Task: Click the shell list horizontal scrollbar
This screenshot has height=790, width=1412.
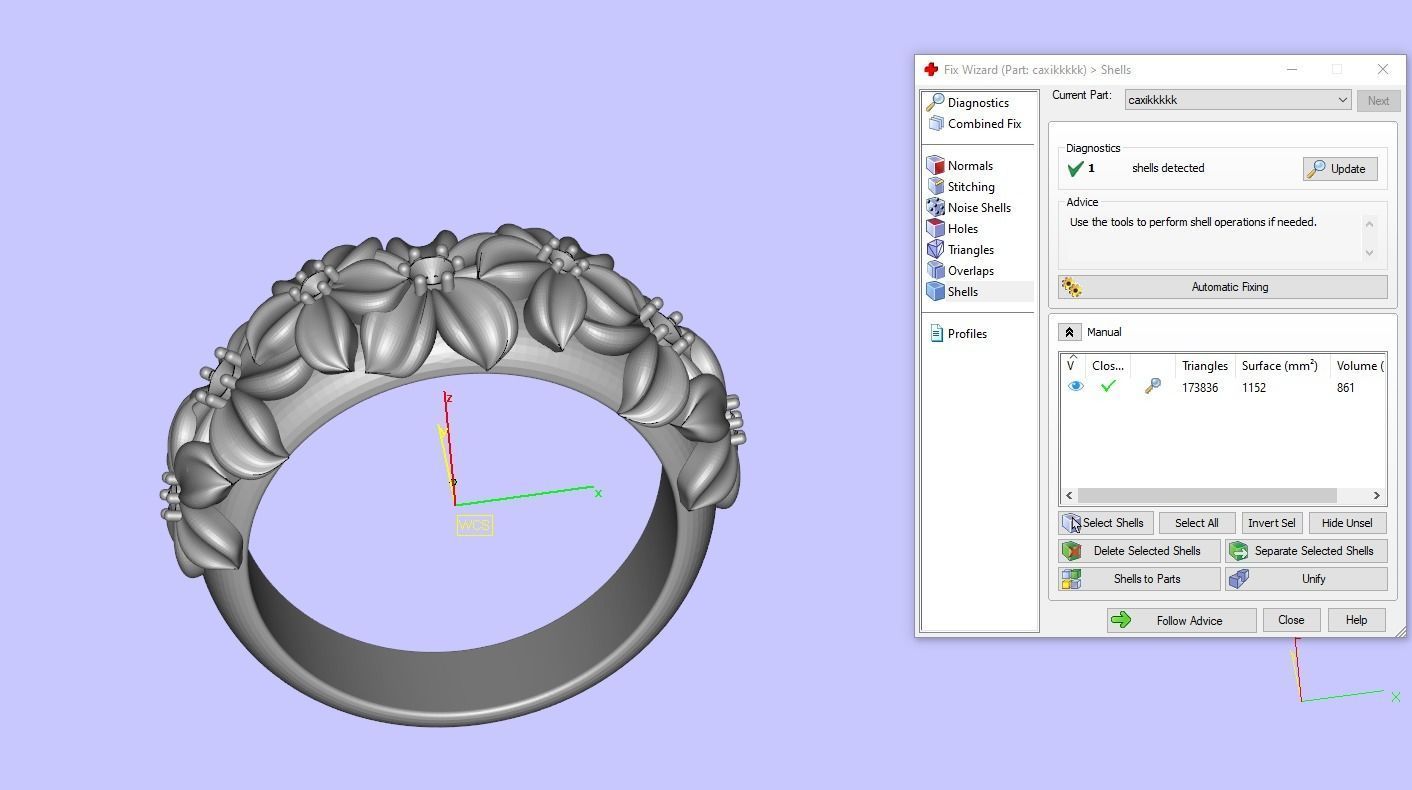Action: [x=1207, y=496]
